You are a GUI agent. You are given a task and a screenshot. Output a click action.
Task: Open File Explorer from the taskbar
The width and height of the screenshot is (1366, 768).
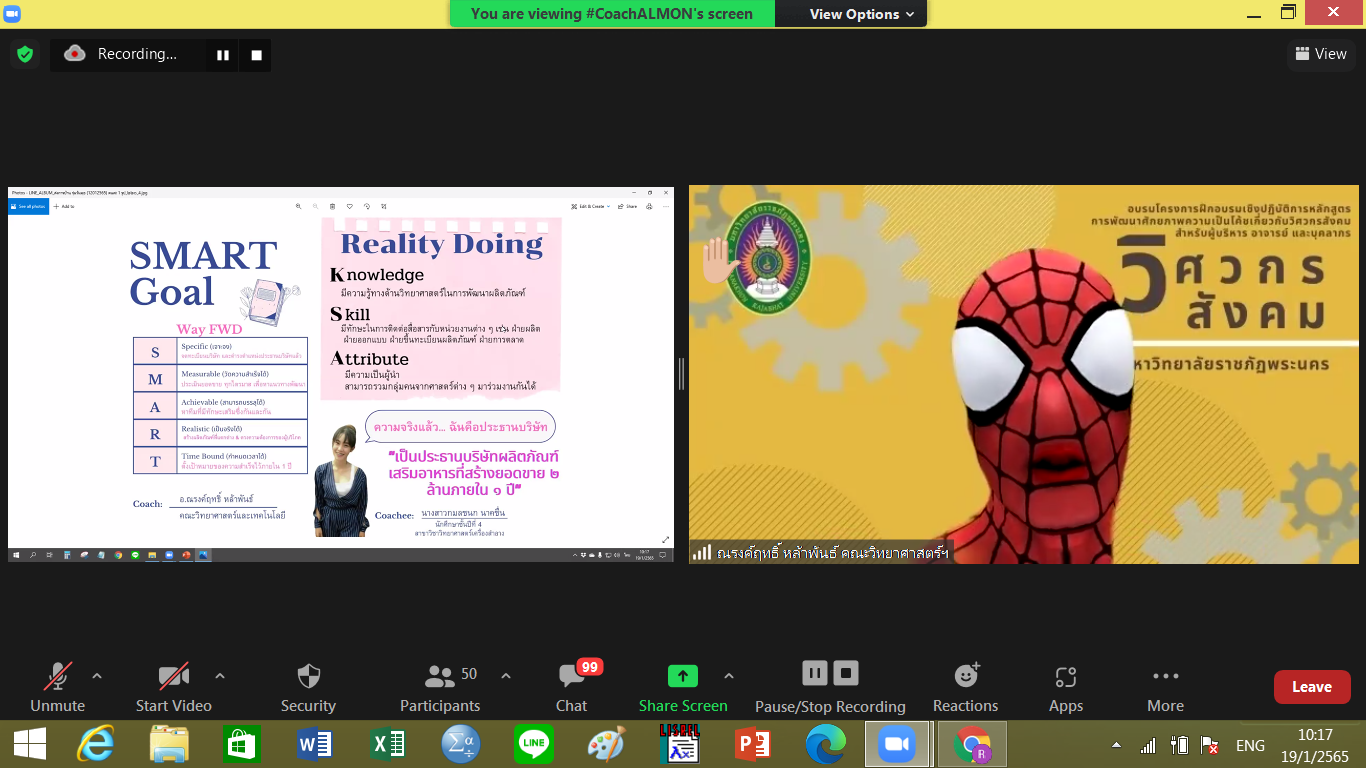point(169,744)
